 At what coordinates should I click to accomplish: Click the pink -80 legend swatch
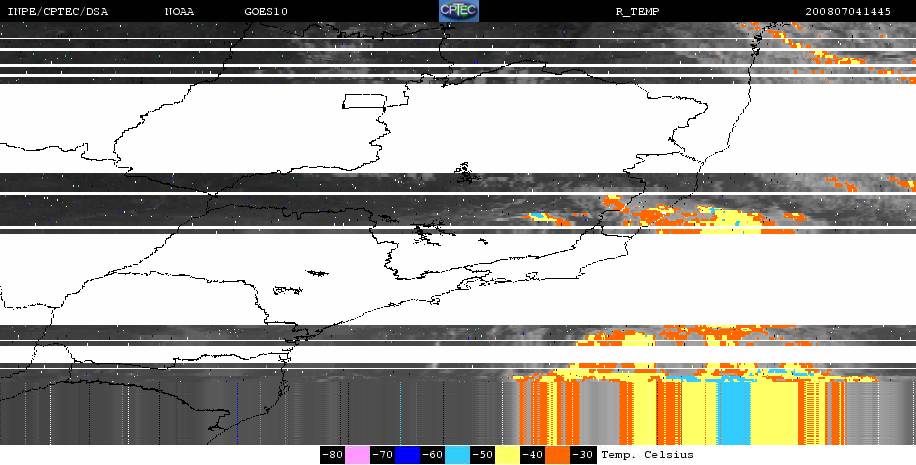357,455
